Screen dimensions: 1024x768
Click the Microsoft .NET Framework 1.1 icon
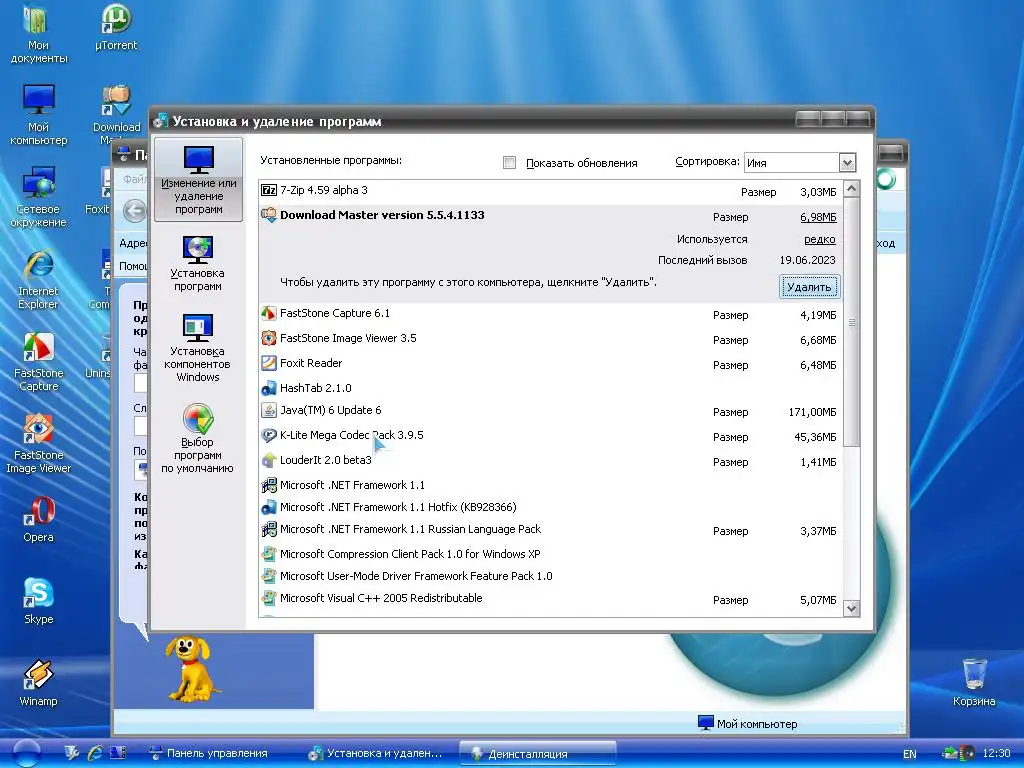point(268,485)
